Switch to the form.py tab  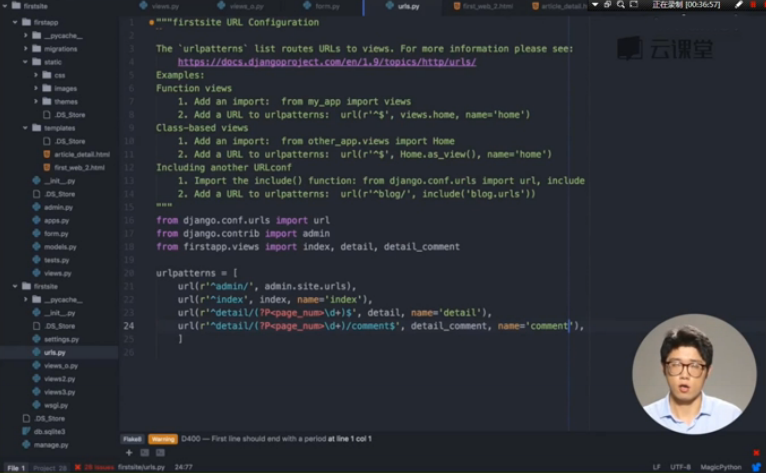[x=326, y=6]
